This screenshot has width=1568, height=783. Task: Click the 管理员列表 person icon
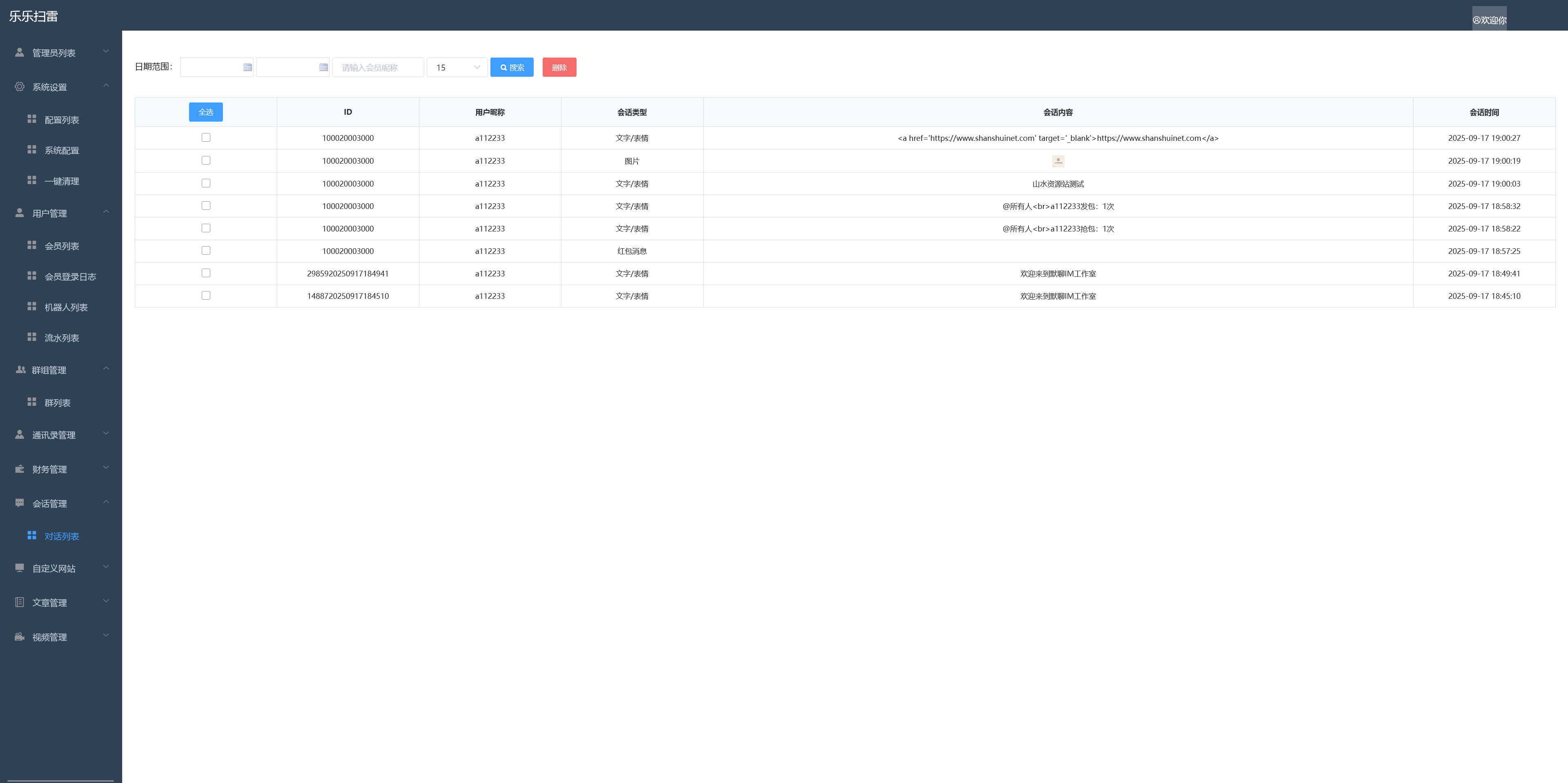point(20,52)
